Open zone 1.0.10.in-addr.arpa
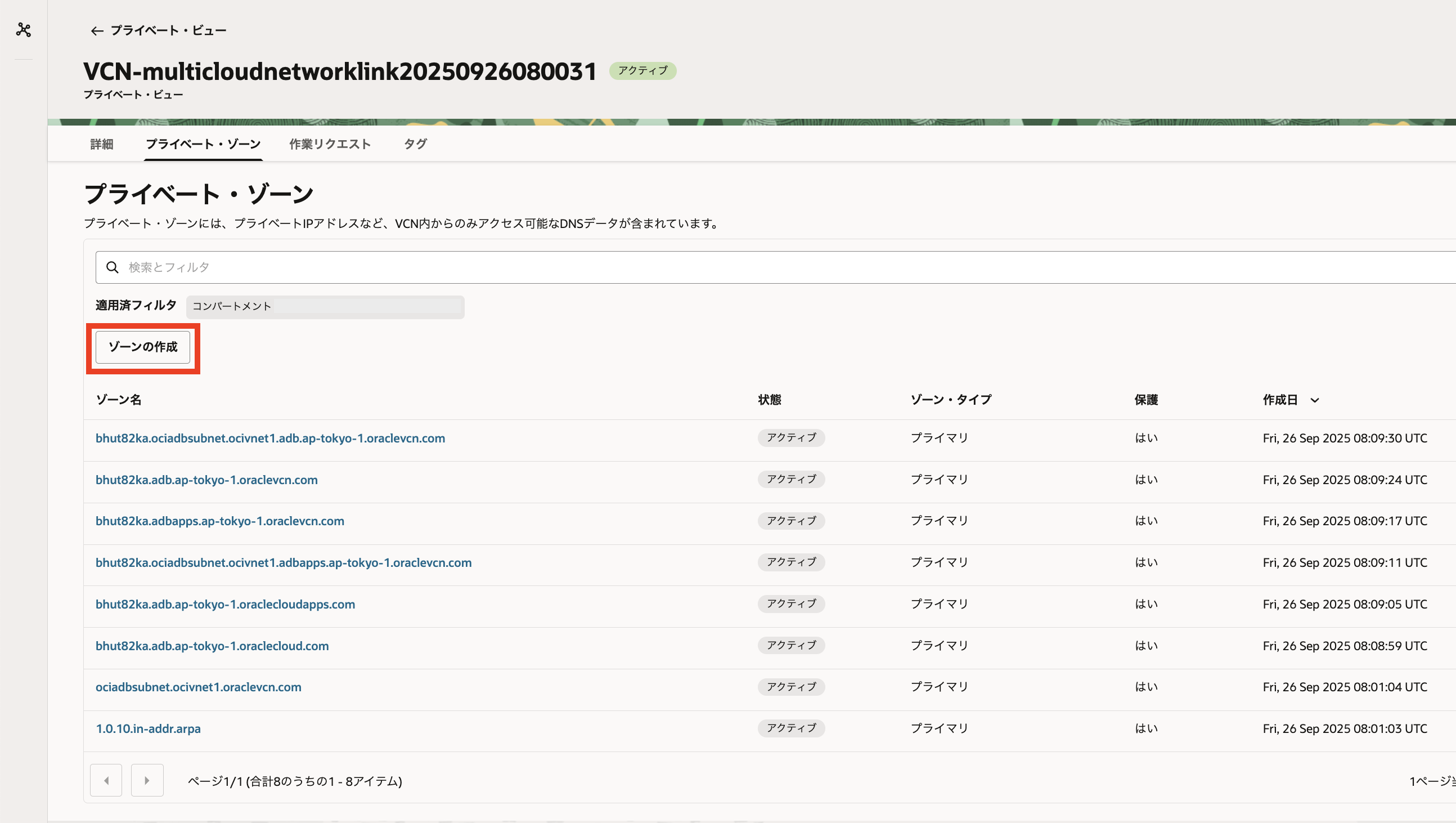Viewport: 1456px width, 823px height. pos(148,728)
